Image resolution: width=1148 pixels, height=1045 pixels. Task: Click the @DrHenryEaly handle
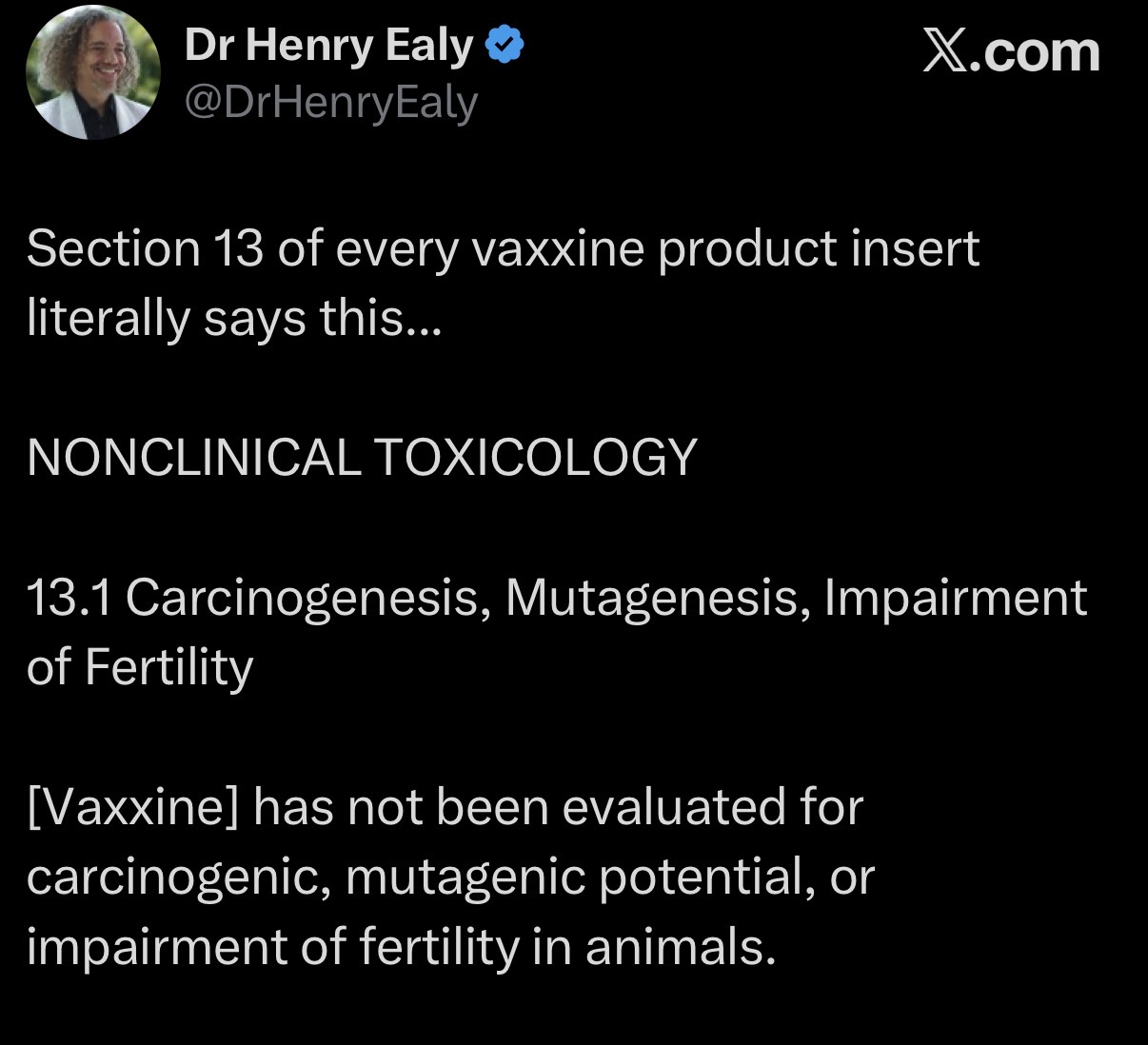[330, 102]
